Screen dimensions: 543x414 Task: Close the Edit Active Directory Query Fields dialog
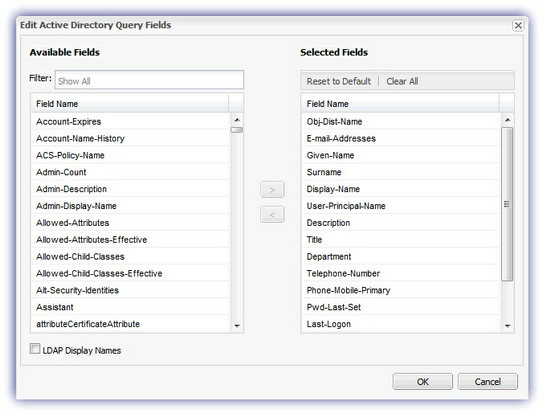(518, 25)
